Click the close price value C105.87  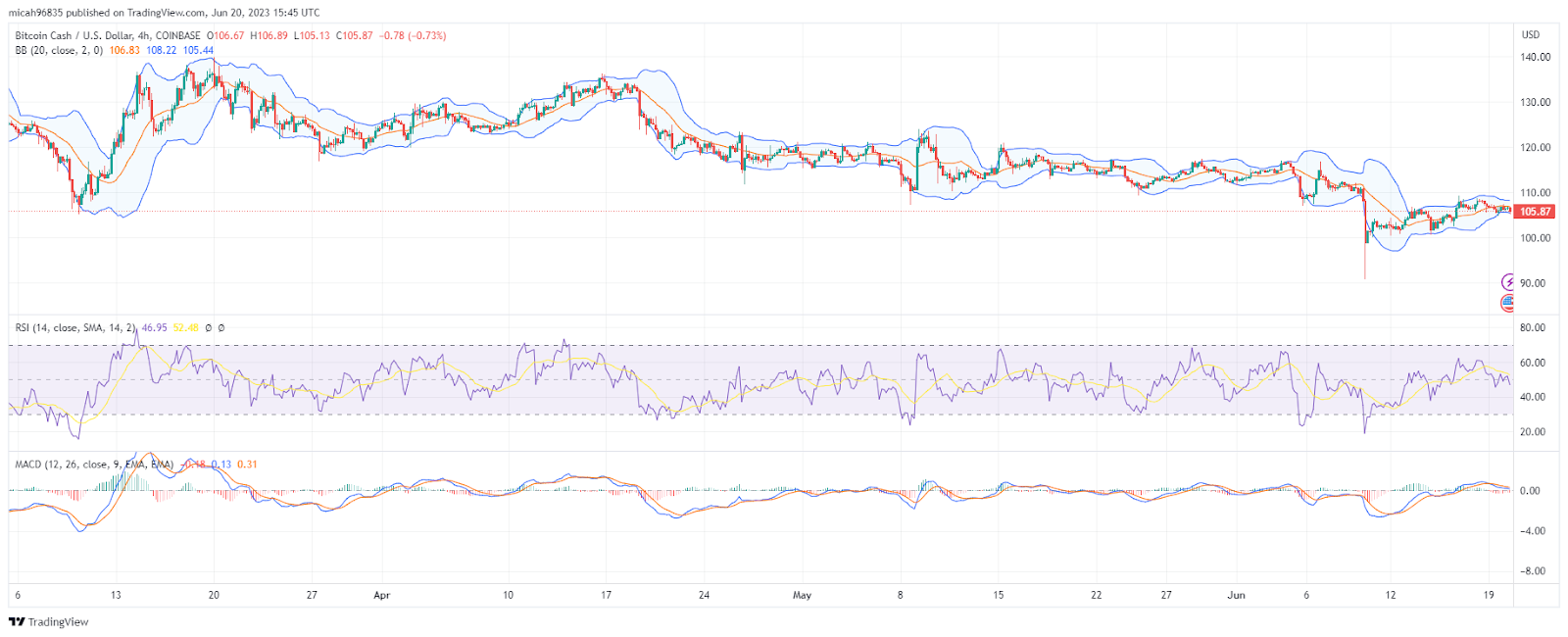(x=354, y=35)
